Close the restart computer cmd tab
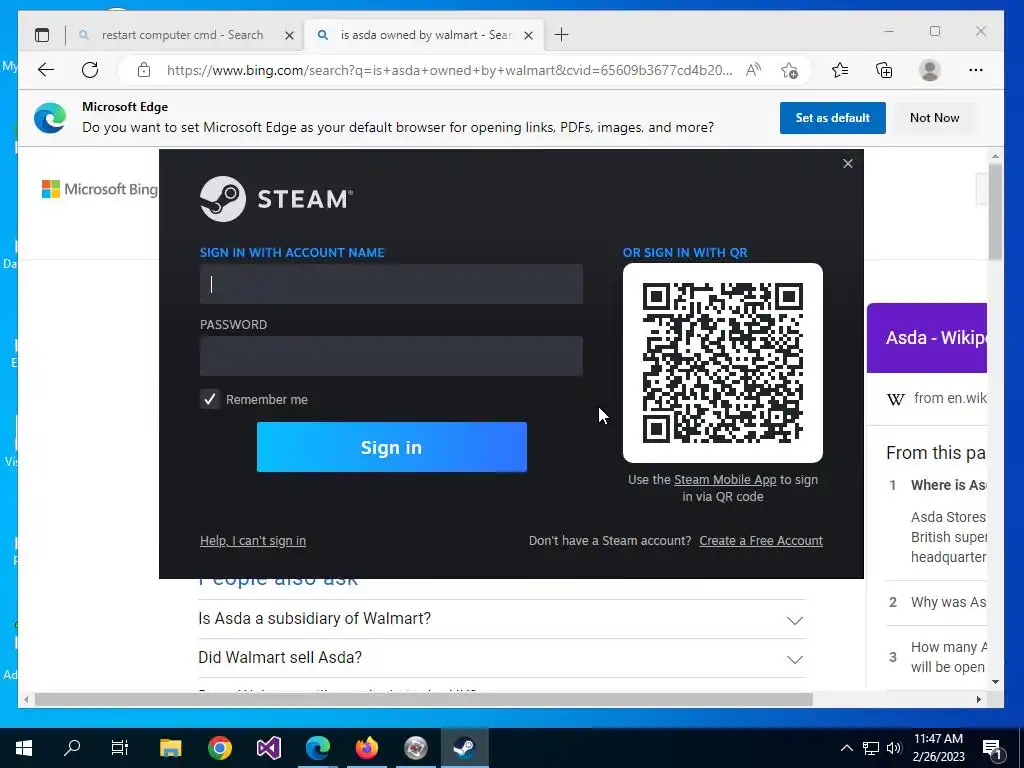The width and height of the screenshot is (1024, 768). (289, 35)
